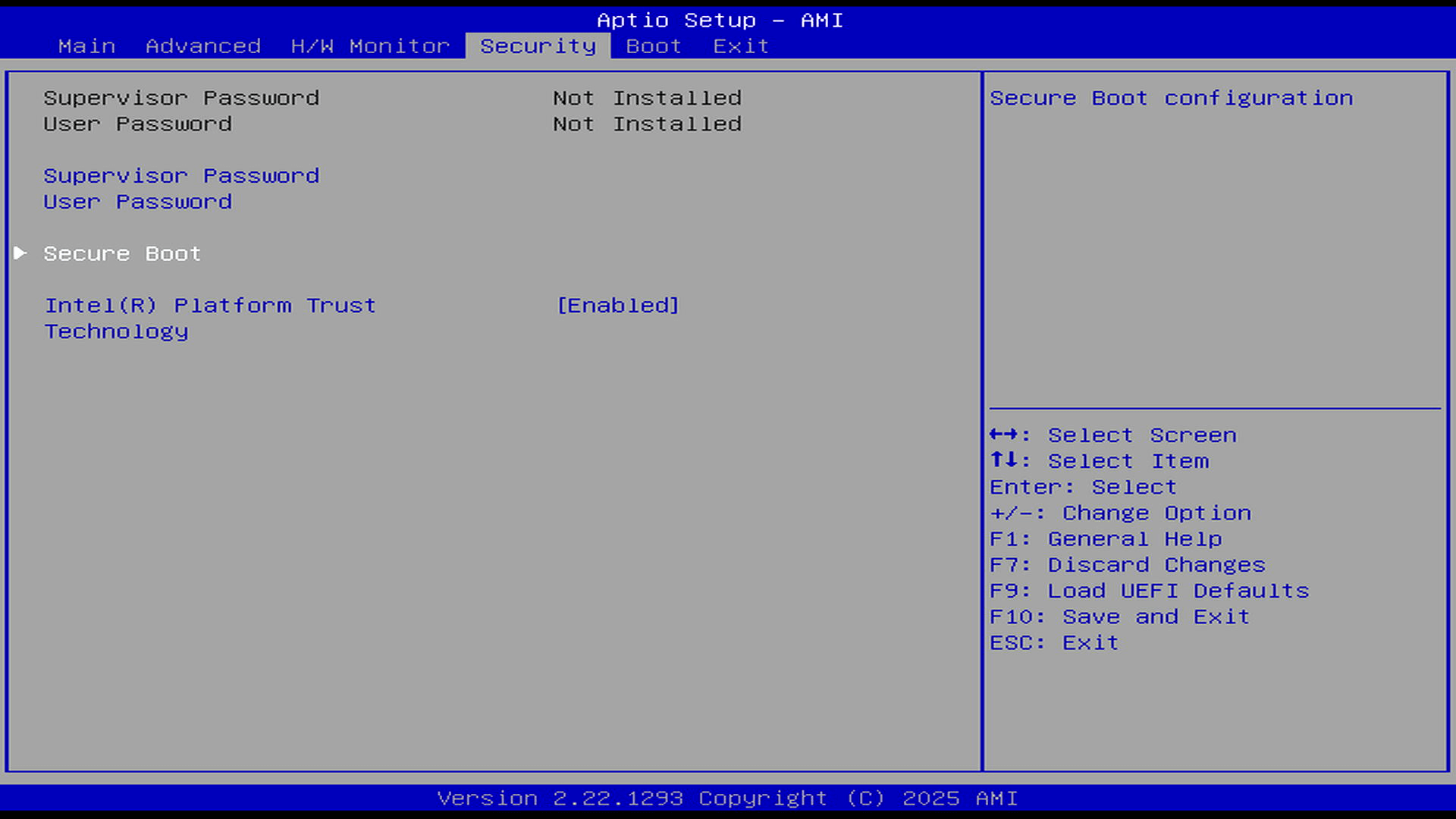1456x819 pixels.
Task: Click the Secure Boot configuration help text
Action: (x=1171, y=98)
